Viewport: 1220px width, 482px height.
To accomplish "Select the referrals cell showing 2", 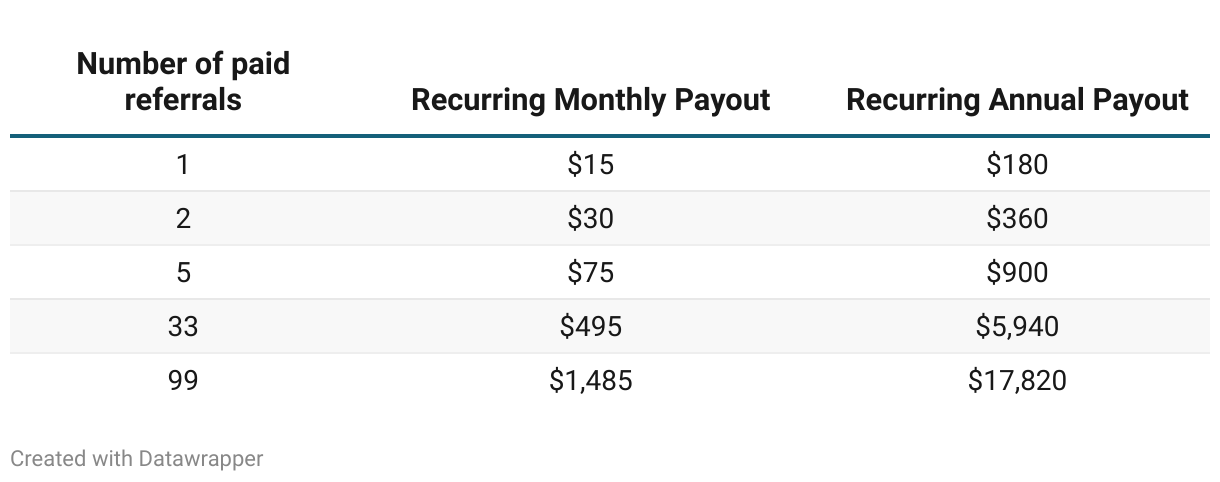I will (x=183, y=218).
